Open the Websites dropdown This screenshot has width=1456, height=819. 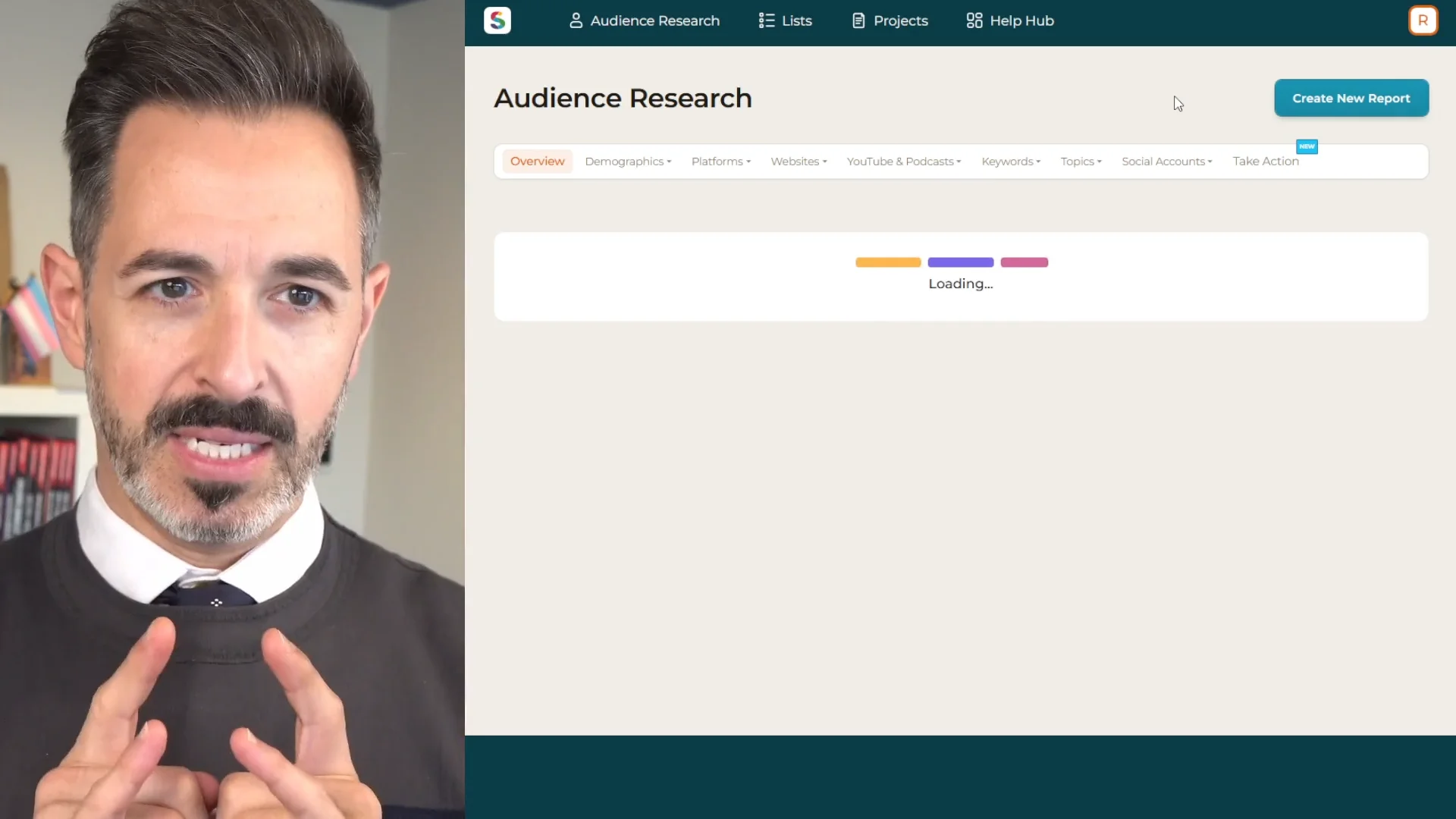(798, 161)
